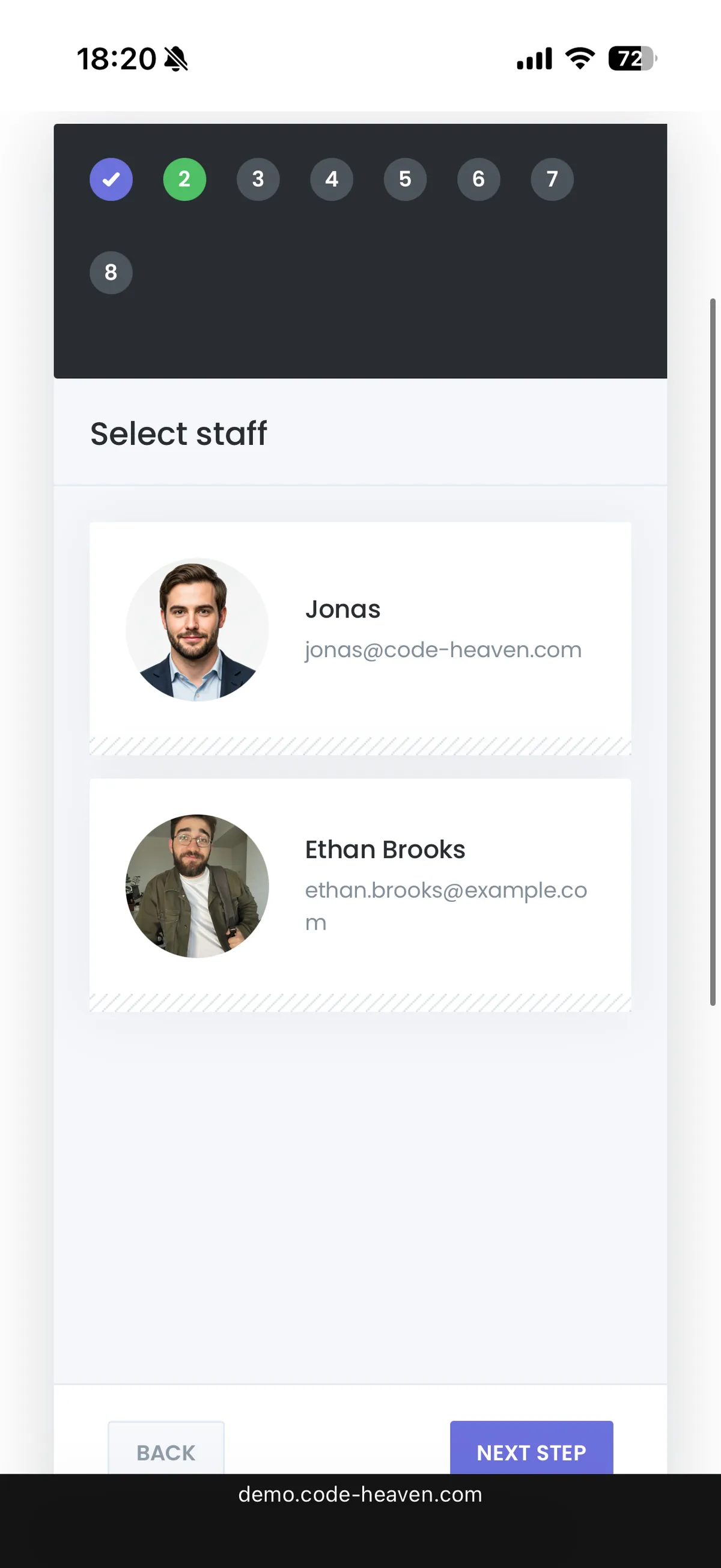The width and height of the screenshot is (721, 1568).
Task: Select step 5 circle indicator
Action: click(405, 179)
